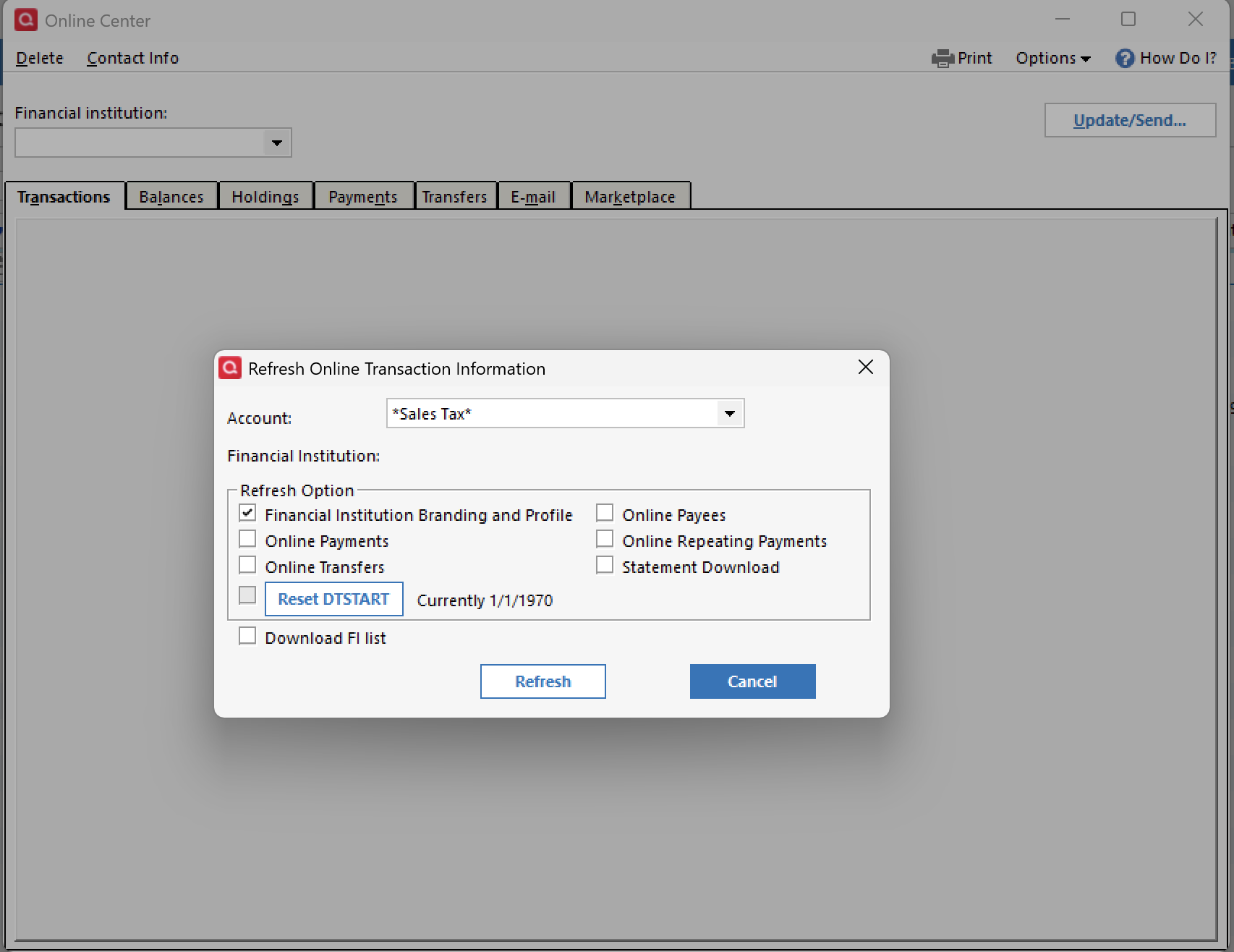Select the Payments tab
Screen dimensions: 1234x952
[363, 197]
